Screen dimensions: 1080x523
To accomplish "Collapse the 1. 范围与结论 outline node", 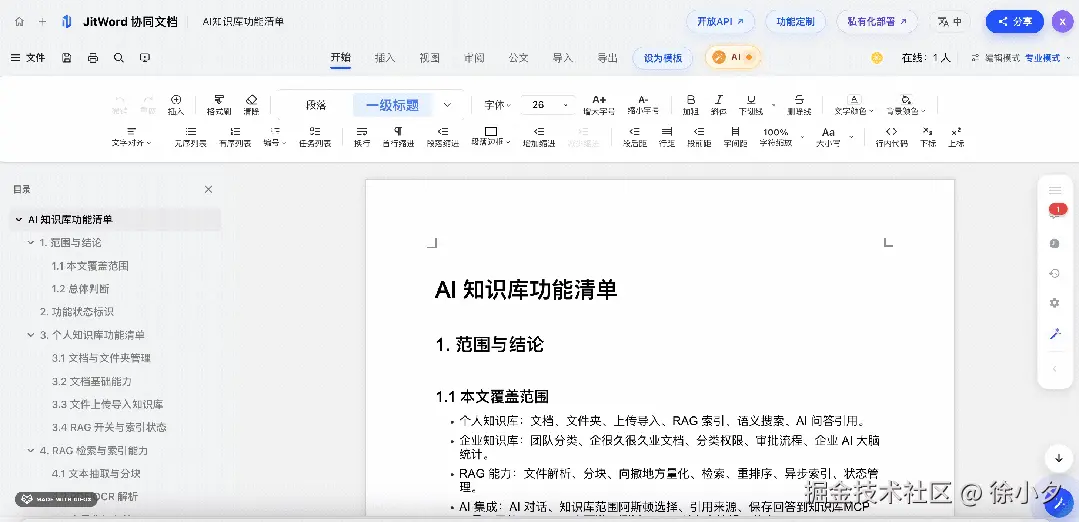I will 31,243.
